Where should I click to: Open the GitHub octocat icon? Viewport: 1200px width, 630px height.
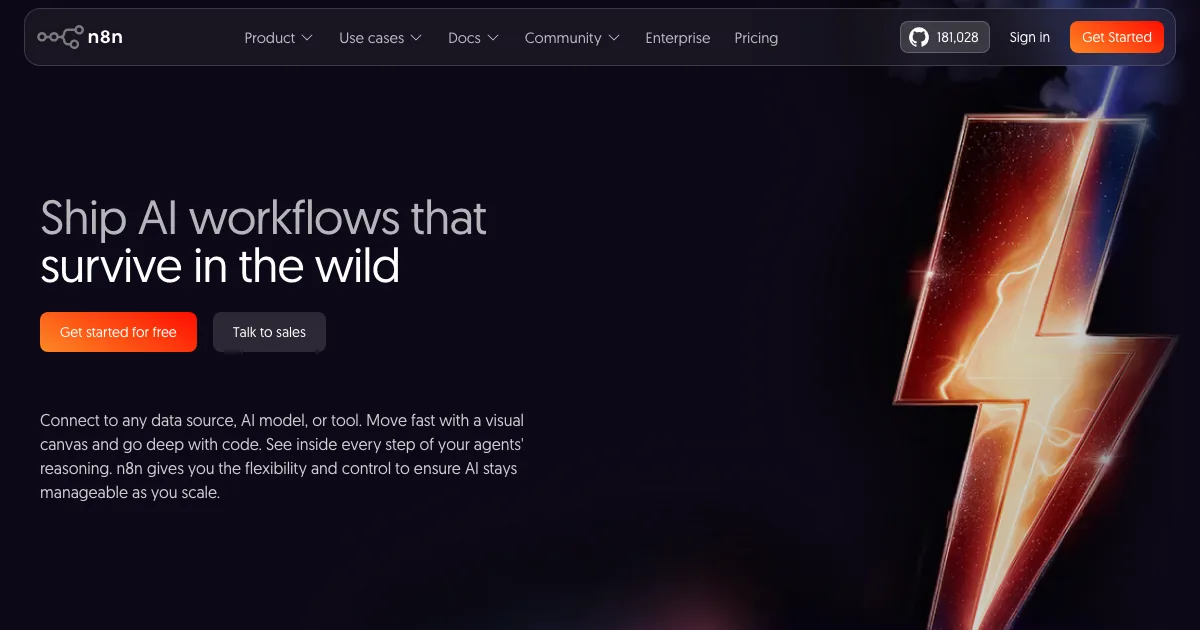(919, 38)
